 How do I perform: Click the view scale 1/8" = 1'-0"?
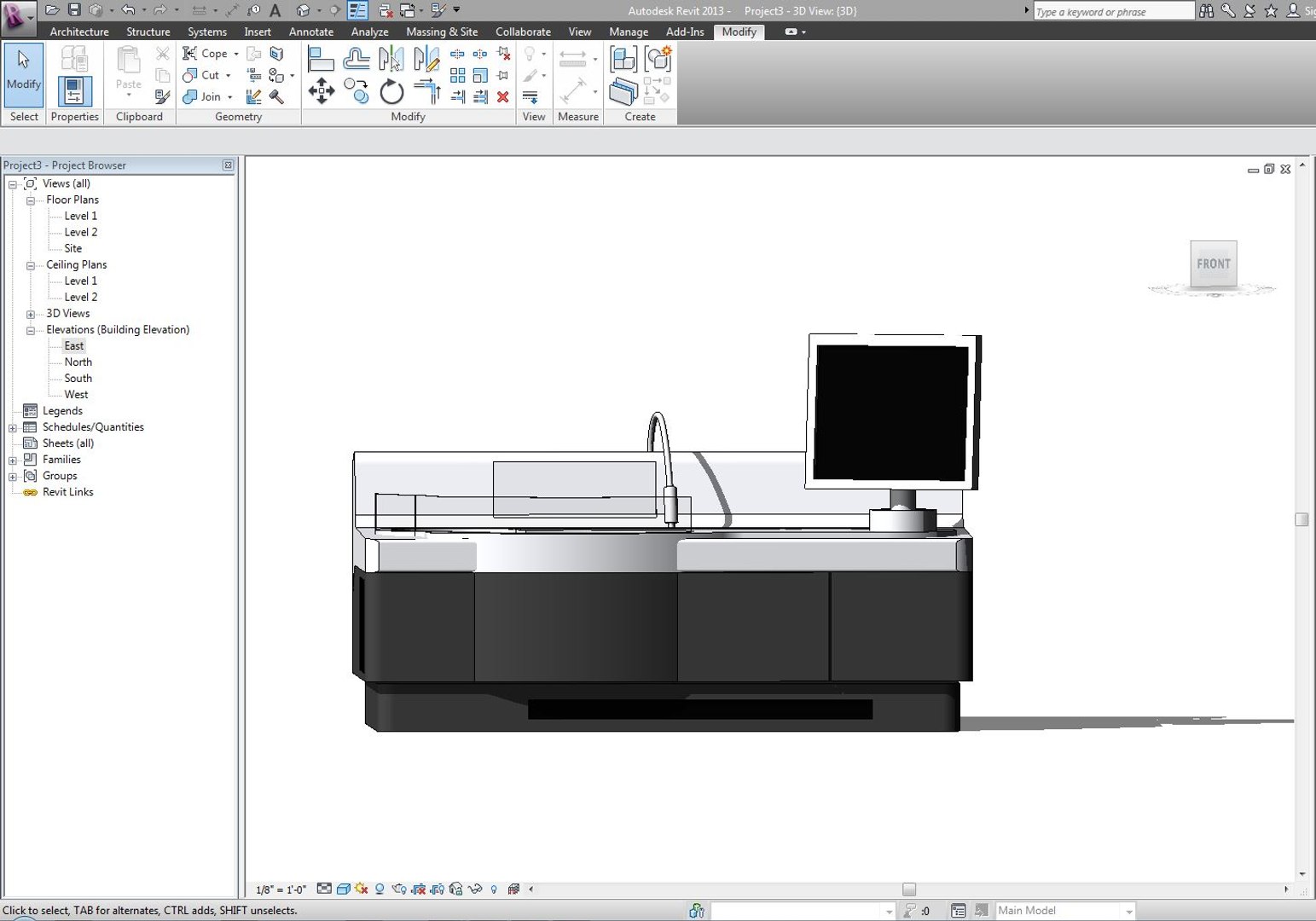click(281, 889)
